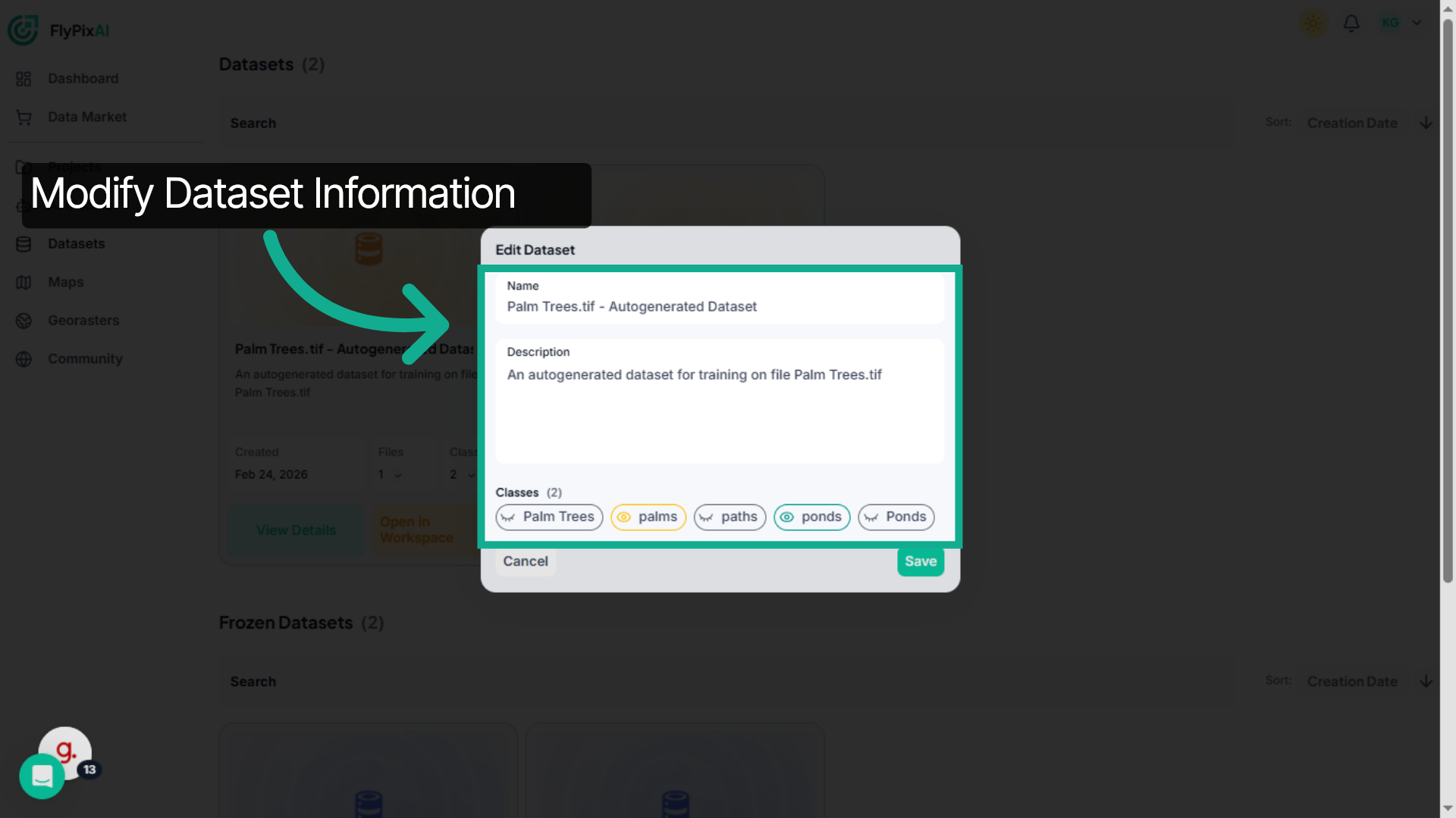The height and width of the screenshot is (818, 1456).
Task: Click the Dashboard grid icon
Action: pos(24,79)
